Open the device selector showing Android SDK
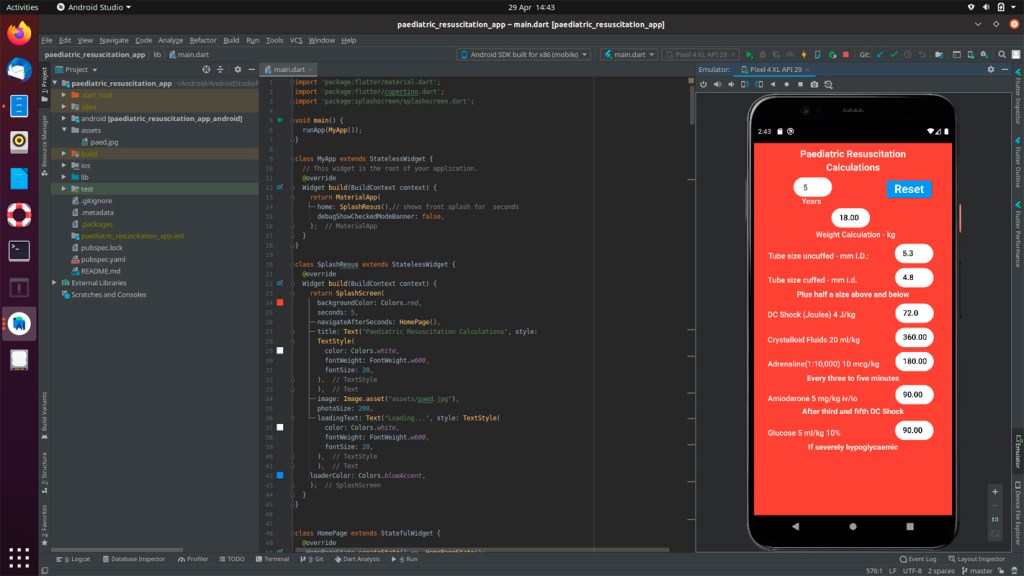 coord(525,55)
